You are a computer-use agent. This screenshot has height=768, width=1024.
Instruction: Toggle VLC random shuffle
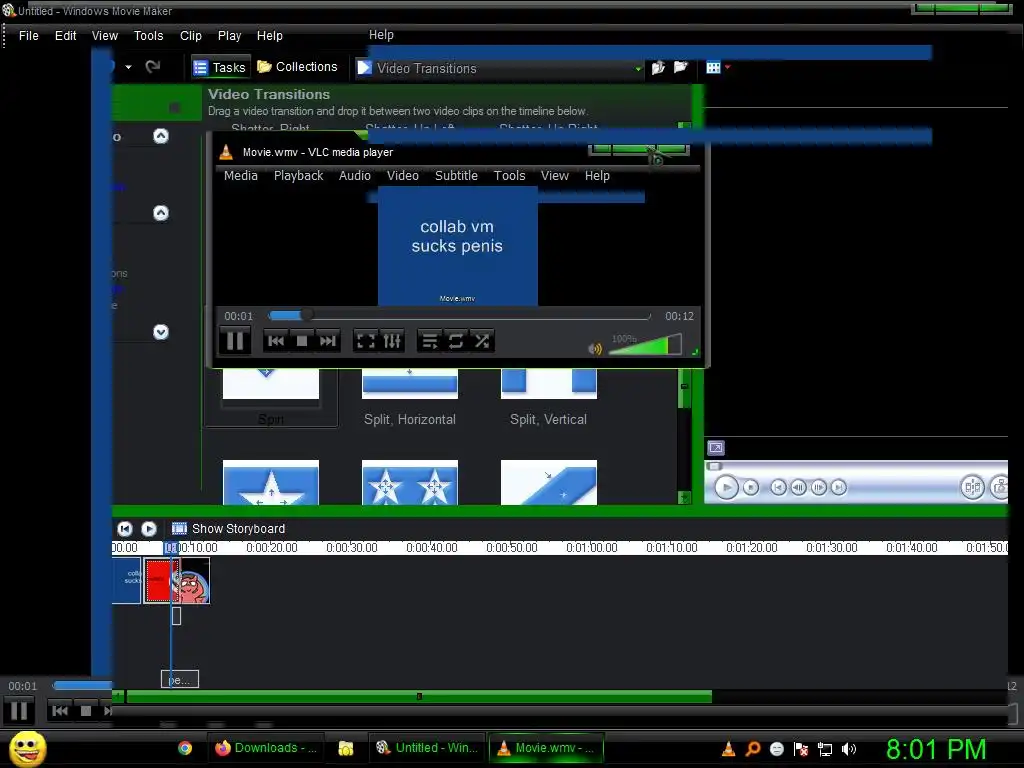click(x=482, y=341)
